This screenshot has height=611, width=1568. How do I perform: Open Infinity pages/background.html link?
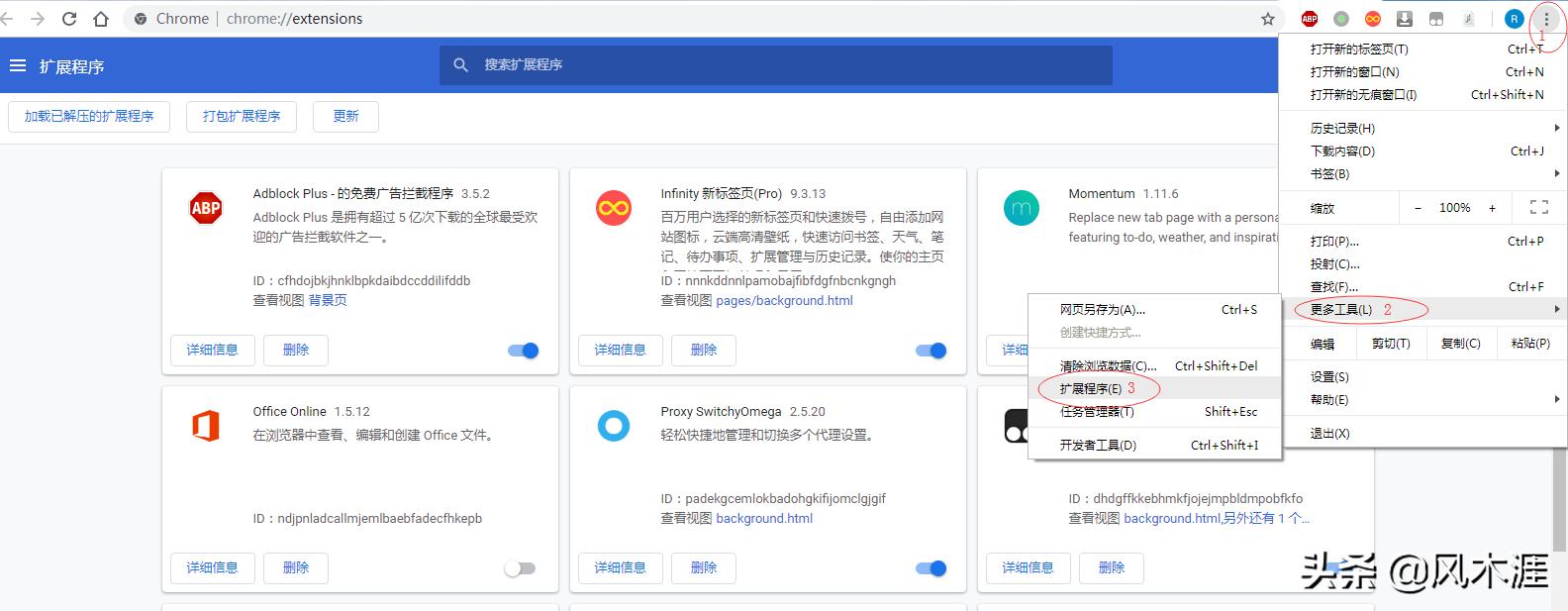coord(784,300)
